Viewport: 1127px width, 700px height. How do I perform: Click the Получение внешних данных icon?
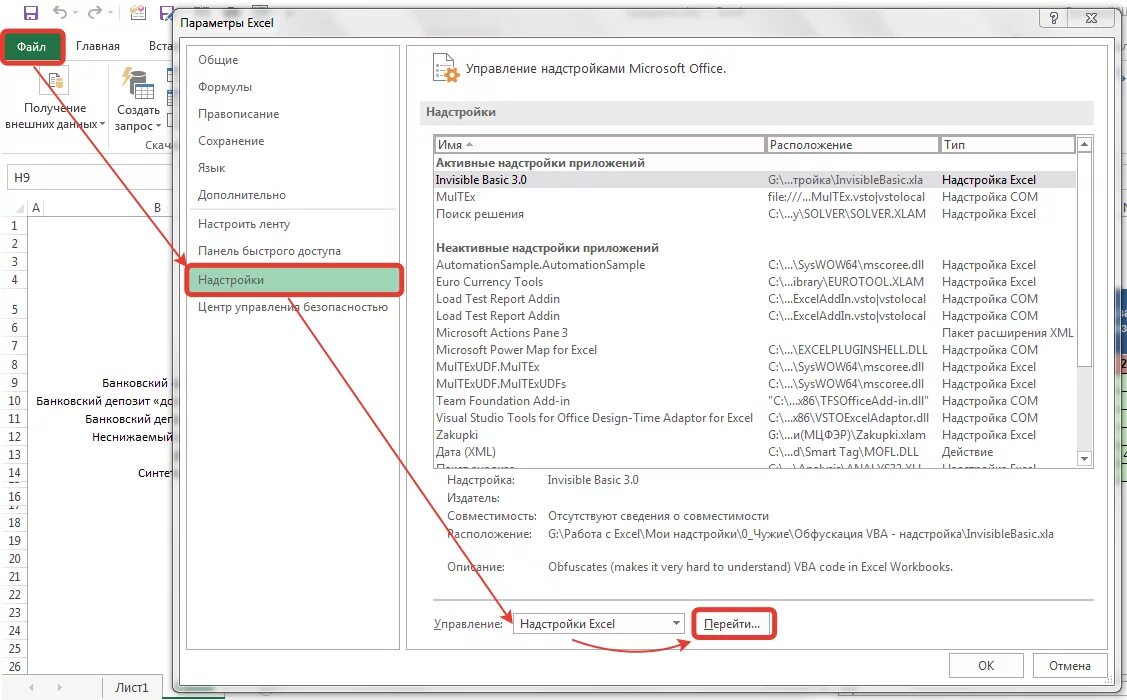click(x=55, y=80)
